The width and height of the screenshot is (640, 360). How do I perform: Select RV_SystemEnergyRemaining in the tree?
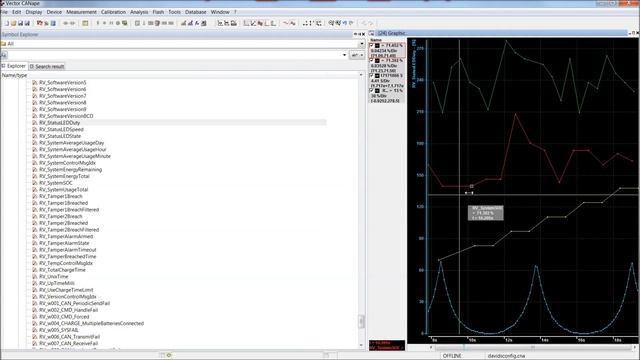click(x=71, y=169)
